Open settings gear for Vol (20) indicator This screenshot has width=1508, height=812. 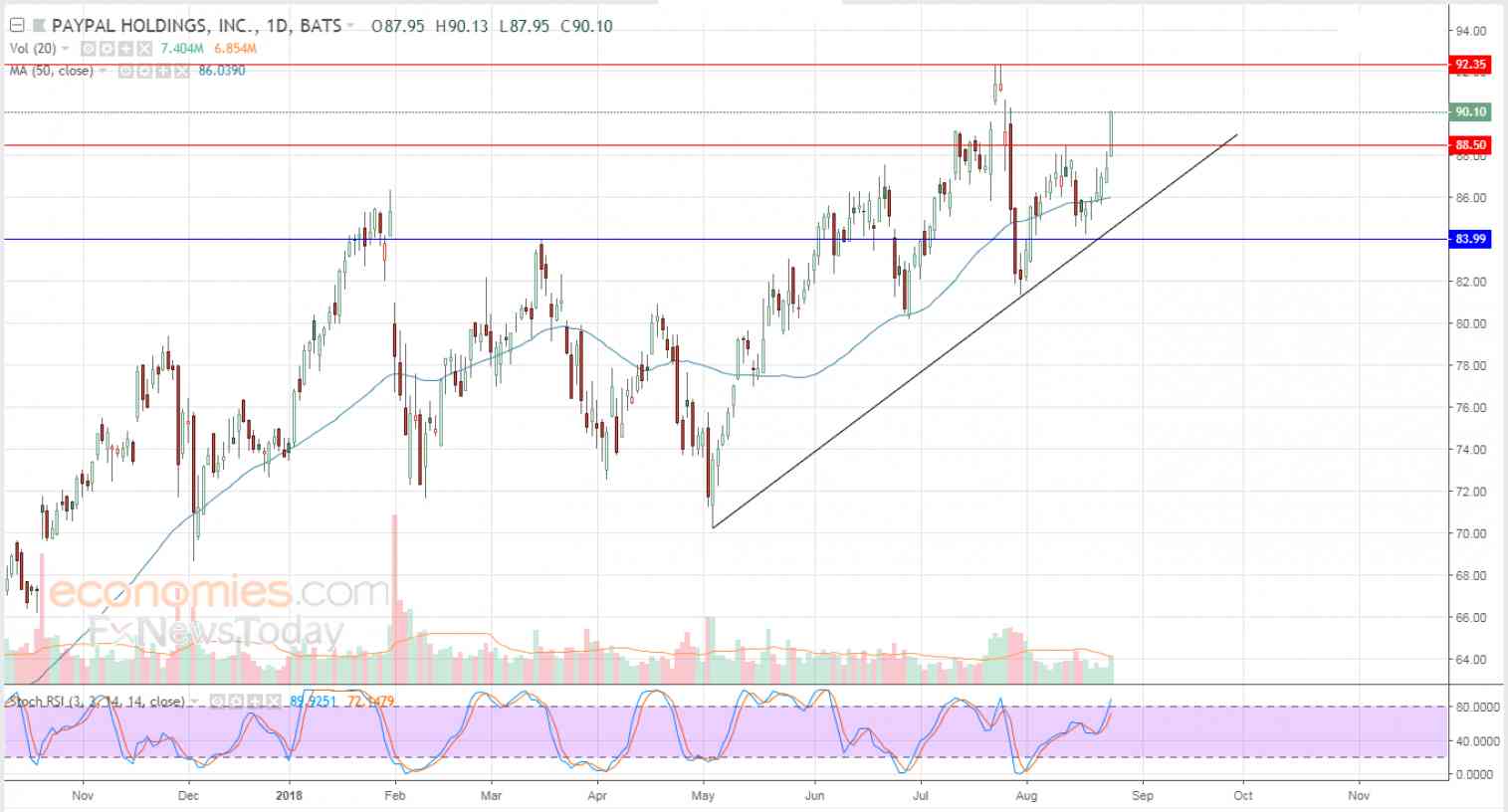point(107,49)
